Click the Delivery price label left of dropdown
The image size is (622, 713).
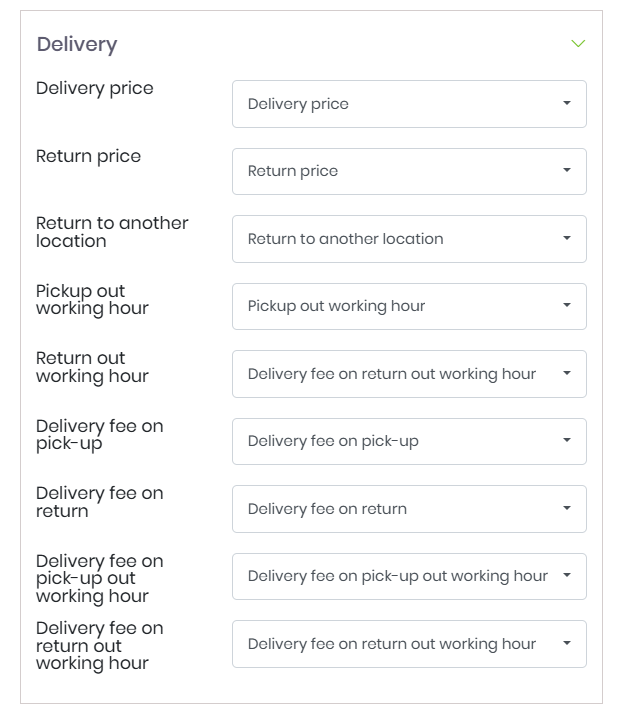pos(95,89)
